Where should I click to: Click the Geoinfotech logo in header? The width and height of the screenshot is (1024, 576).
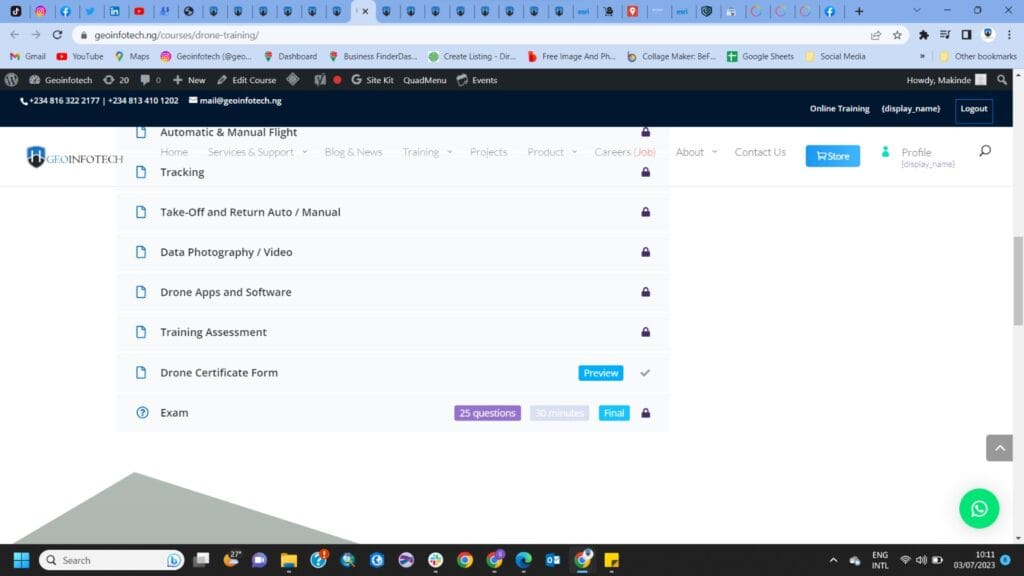74,157
